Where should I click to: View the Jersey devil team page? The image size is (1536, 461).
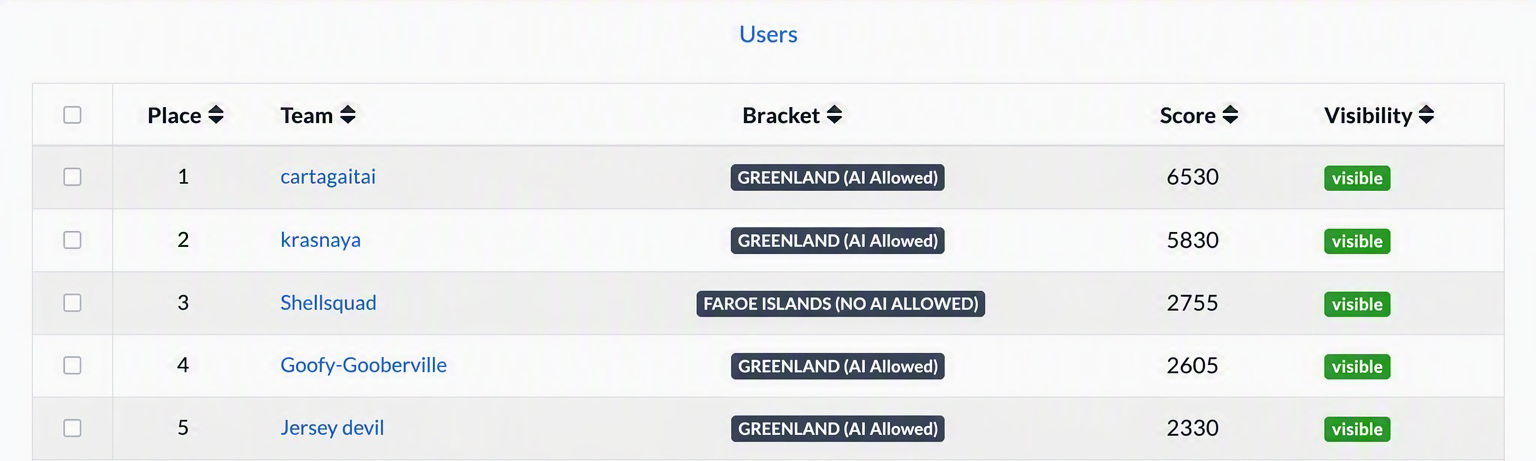(332, 428)
